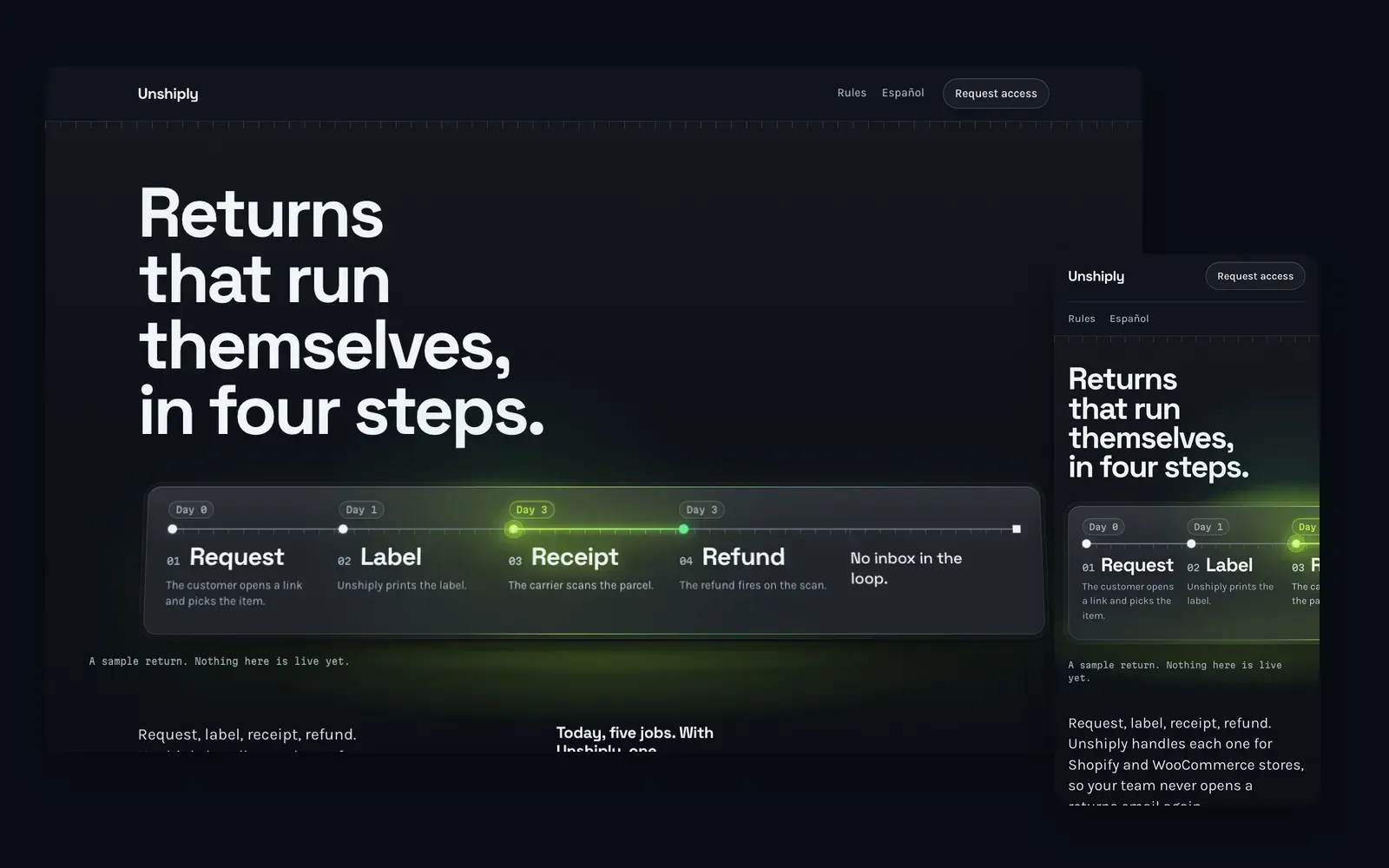Click desktop text 'The customer opens a link'
The image size is (1389, 868).
[x=234, y=593]
